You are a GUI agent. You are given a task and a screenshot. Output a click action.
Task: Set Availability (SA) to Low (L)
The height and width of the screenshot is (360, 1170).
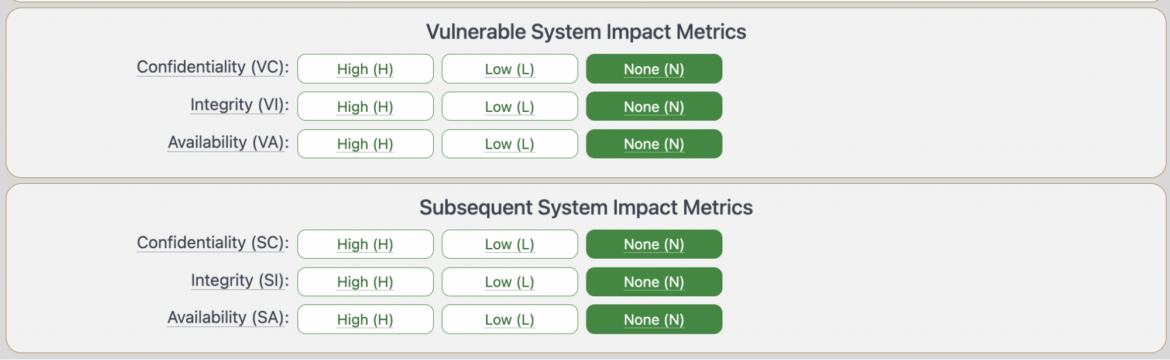510,319
